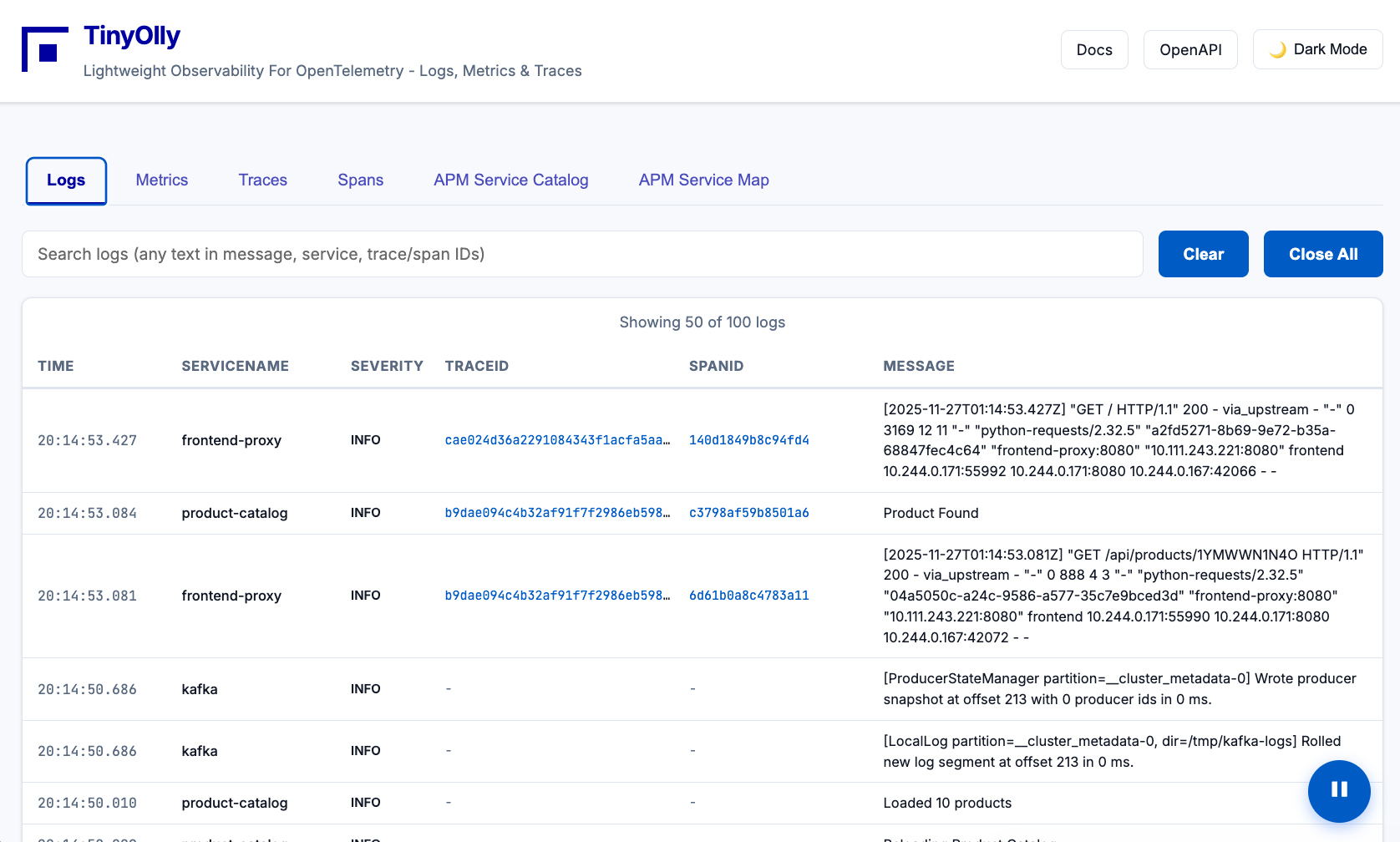Viewport: 1400px width, 842px height.
Task: Open the Docs page
Action: click(x=1093, y=50)
